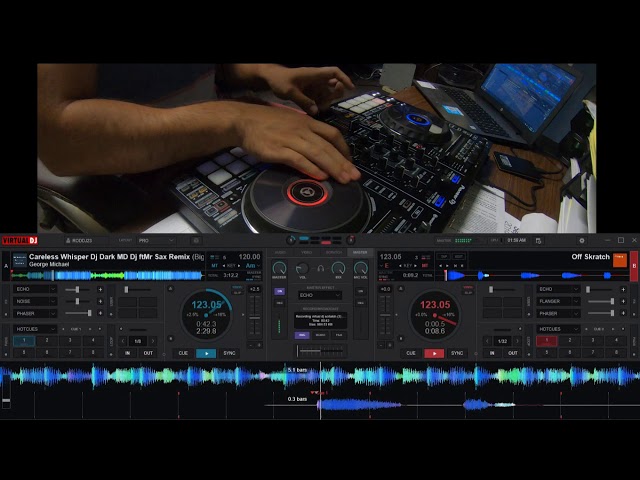Toggle deck A MT master tempo
This screenshot has width=640, height=480.
point(214,266)
